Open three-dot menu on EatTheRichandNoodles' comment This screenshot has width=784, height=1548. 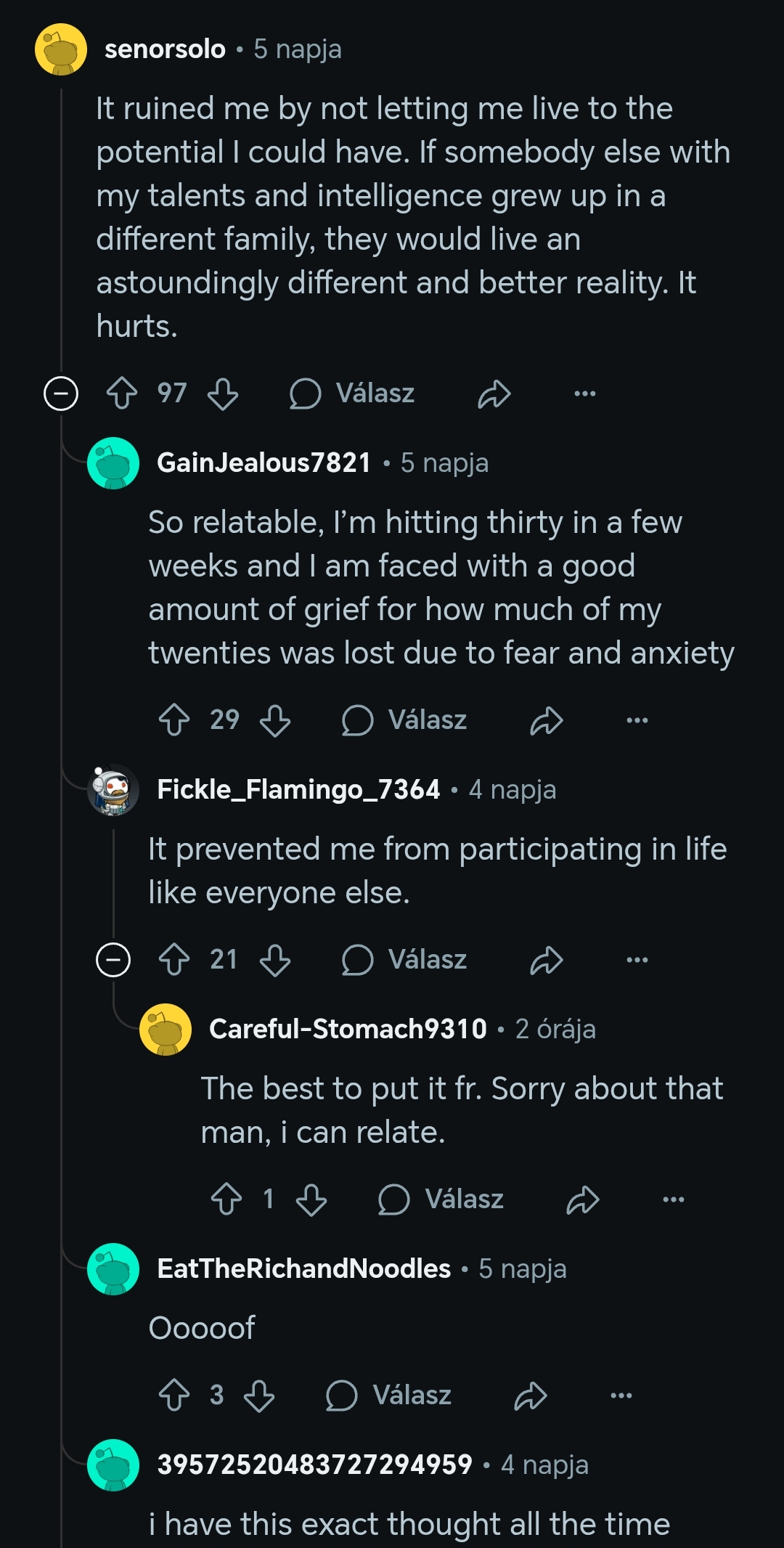tap(621, 1396)
